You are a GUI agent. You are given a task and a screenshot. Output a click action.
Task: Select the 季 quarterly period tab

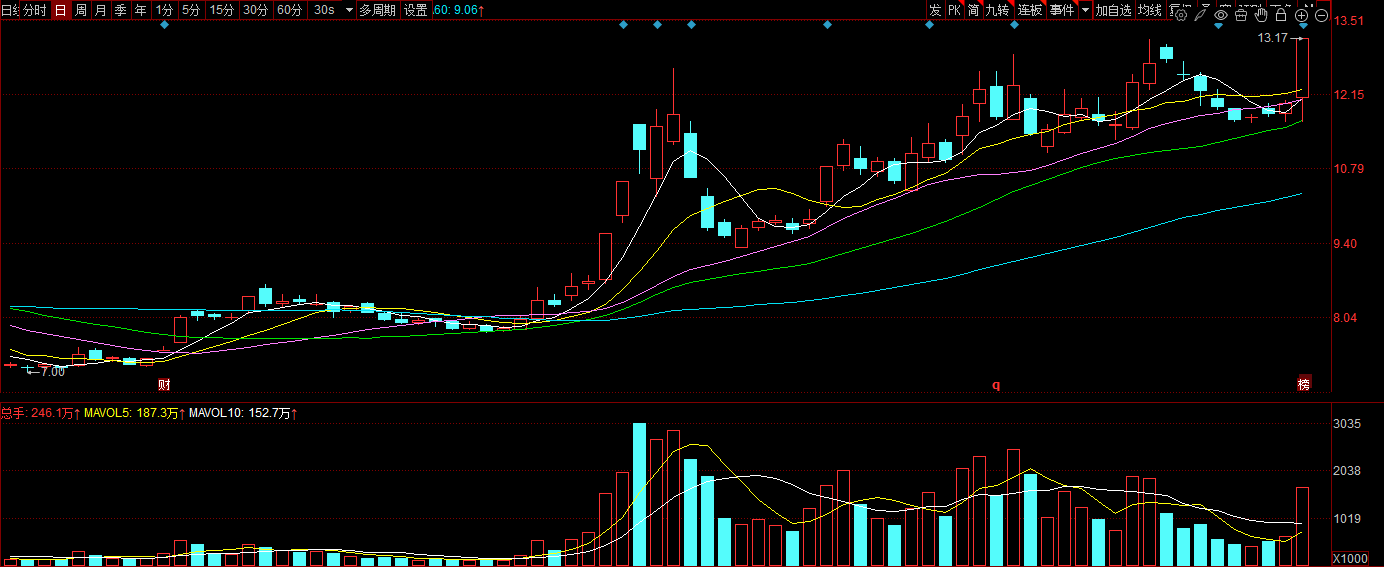[x=121, y=10]
